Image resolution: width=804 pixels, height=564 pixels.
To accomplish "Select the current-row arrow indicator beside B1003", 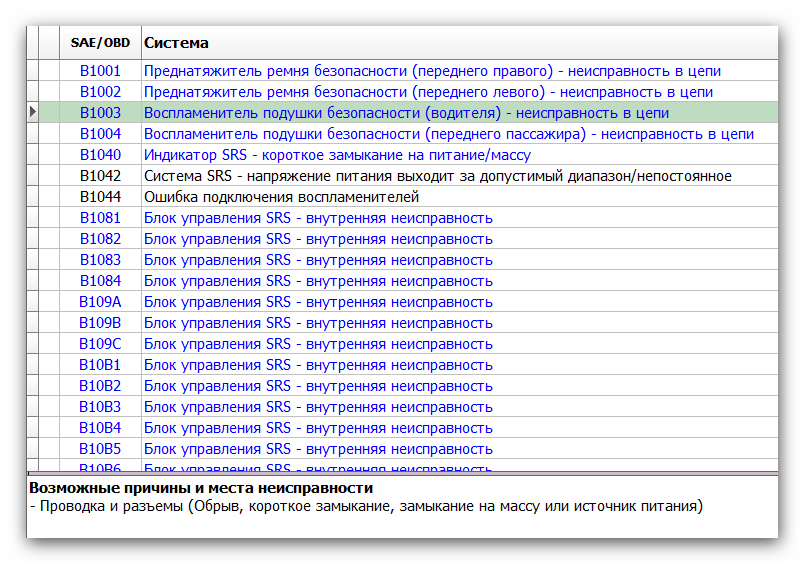I will (x=33, y=112).
